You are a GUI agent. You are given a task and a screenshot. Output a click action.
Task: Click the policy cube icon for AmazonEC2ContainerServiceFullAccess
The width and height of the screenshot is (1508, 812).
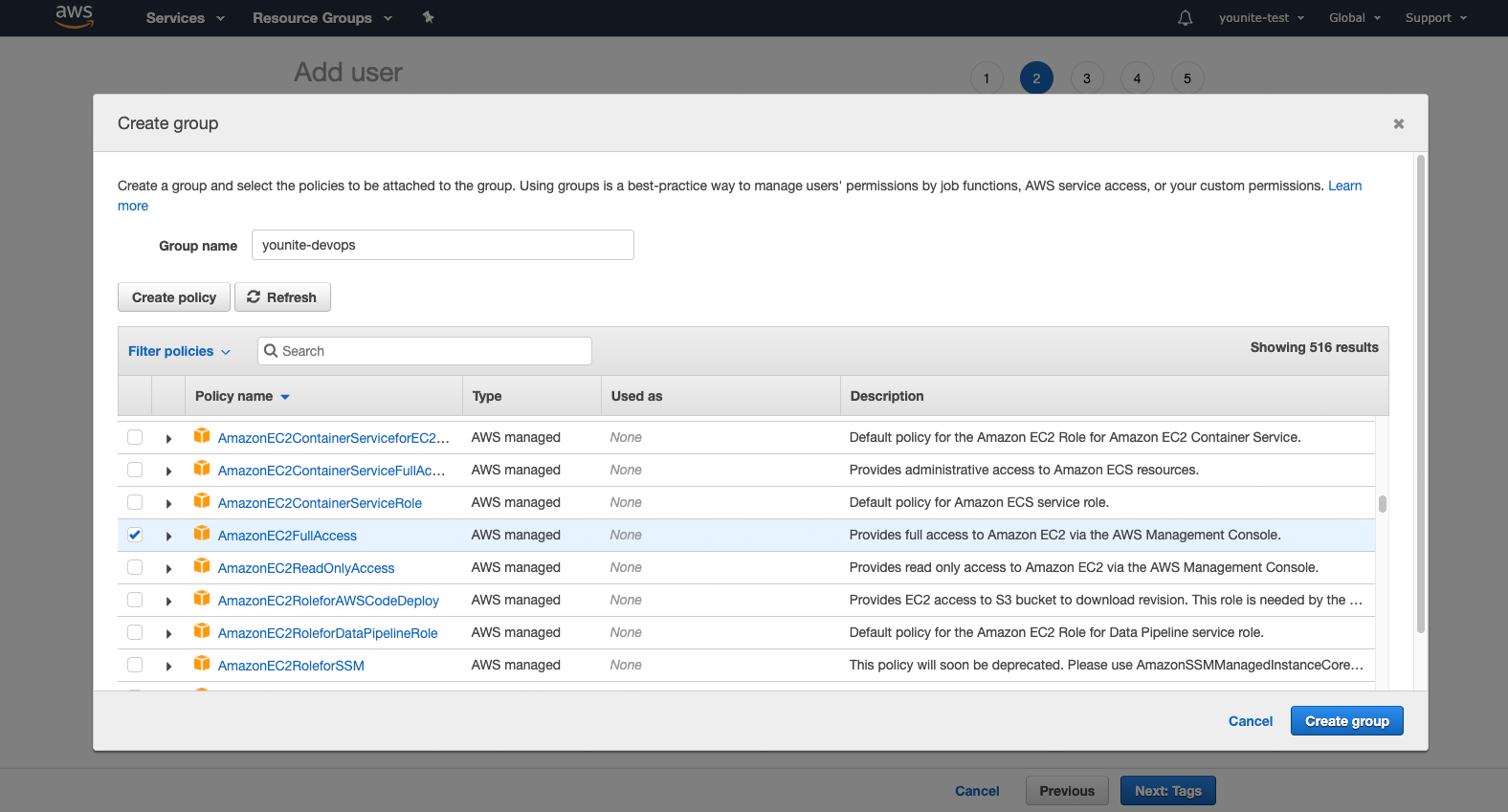tap(202, 469)
